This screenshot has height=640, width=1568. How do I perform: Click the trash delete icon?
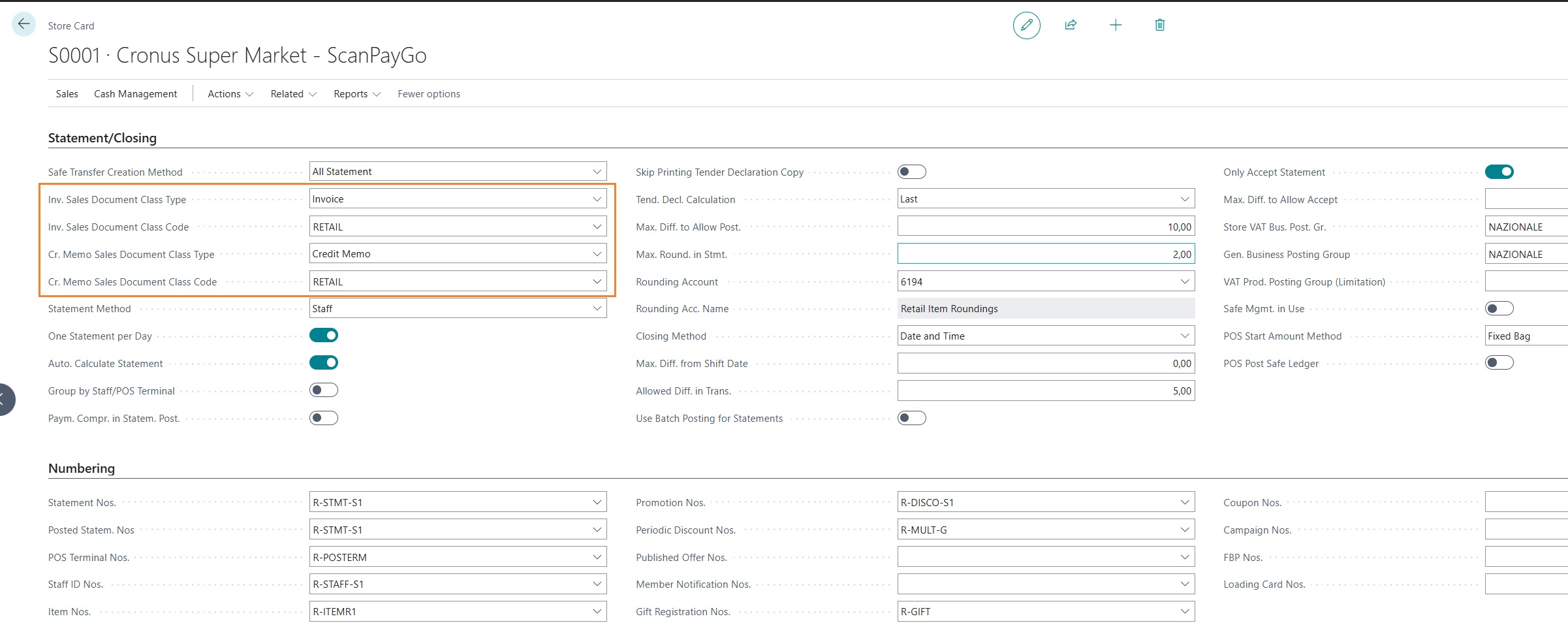1160,25
